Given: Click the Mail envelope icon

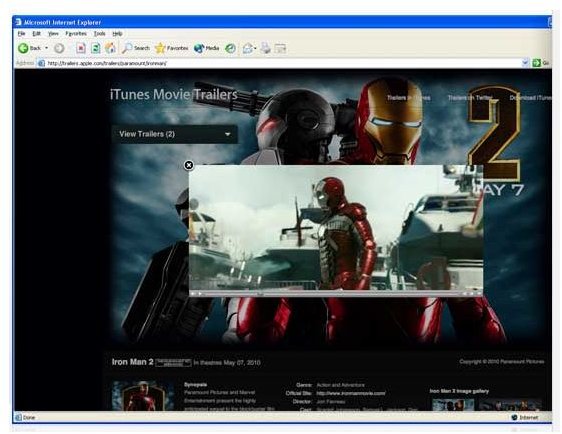Looking at the screenshot, I should click(x=247, y=48).
